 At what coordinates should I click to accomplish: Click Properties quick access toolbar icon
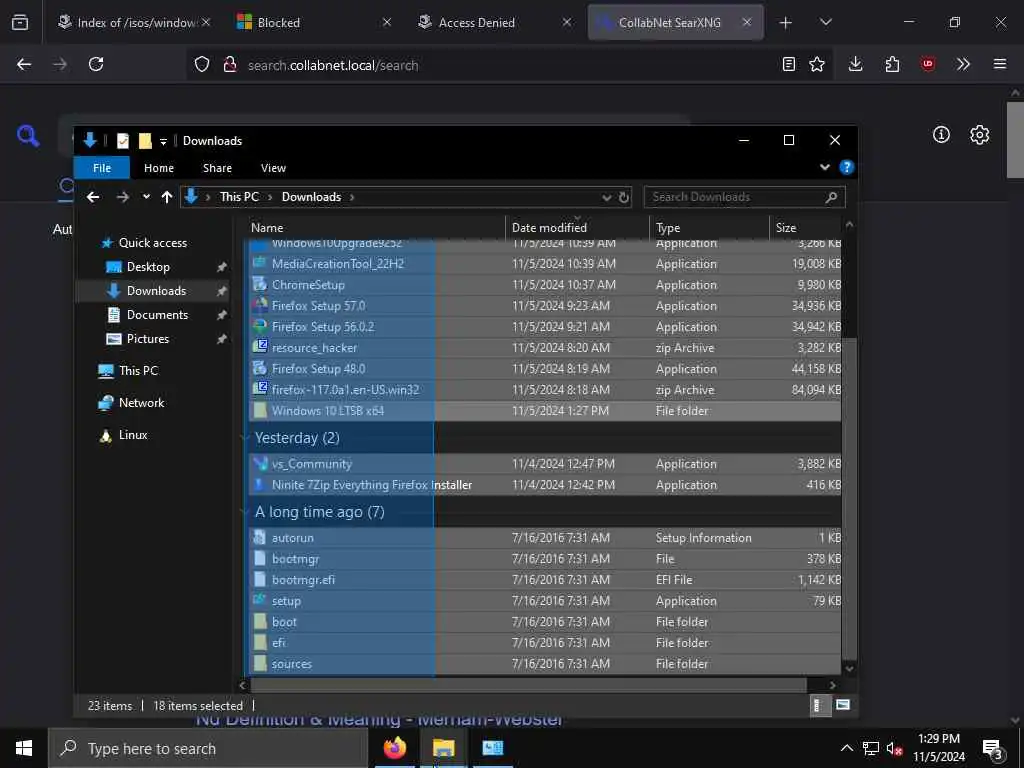(x=123, y=140)
